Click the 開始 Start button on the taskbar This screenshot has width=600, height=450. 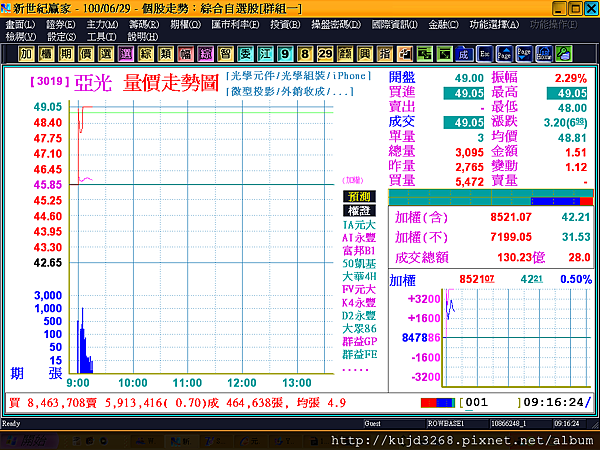[x=29, y=441]
